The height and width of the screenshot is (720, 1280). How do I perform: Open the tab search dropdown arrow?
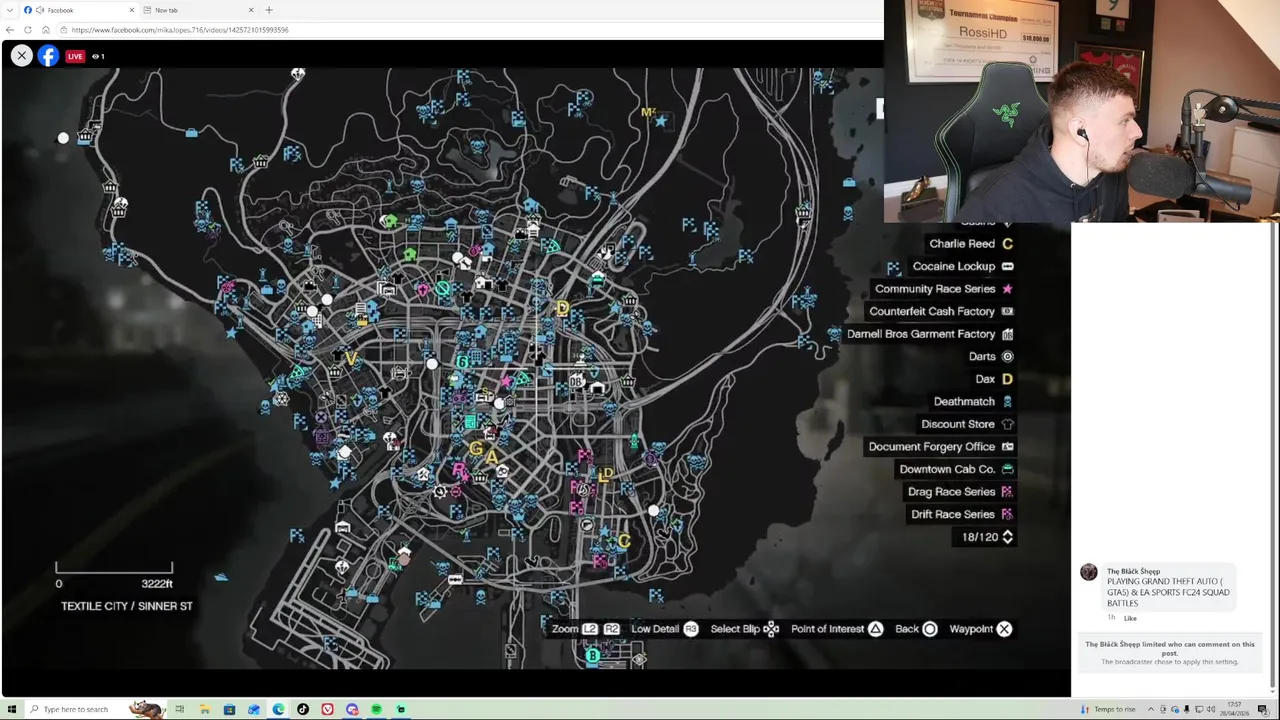click(x=8, y=10)
